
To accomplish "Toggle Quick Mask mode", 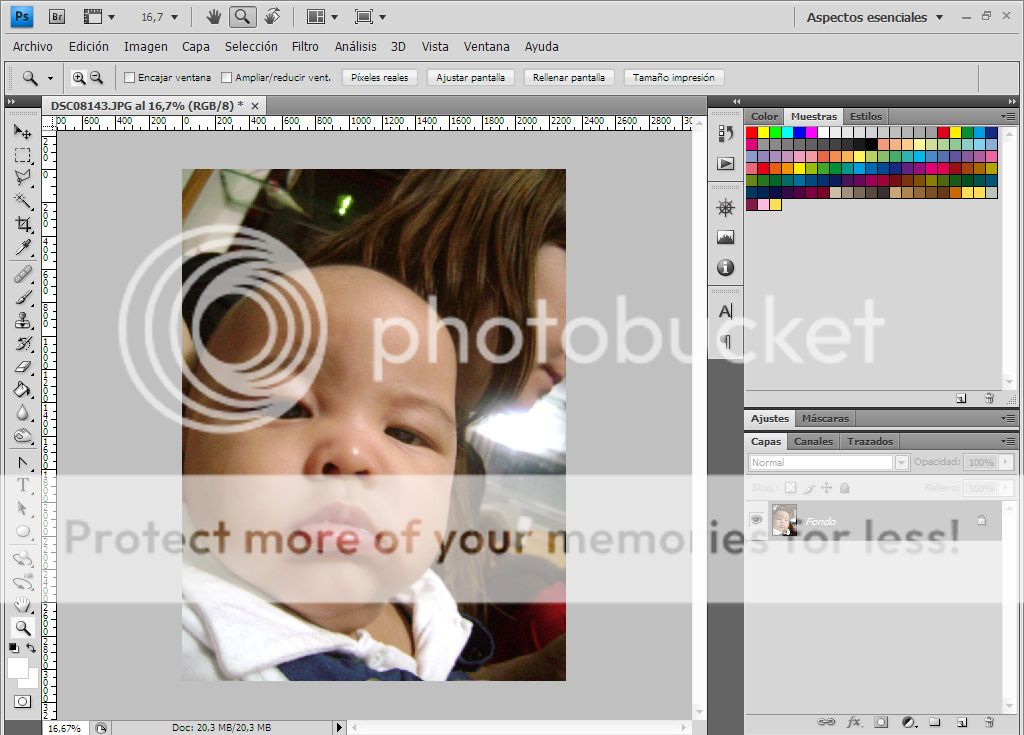I will coord(22,702).
